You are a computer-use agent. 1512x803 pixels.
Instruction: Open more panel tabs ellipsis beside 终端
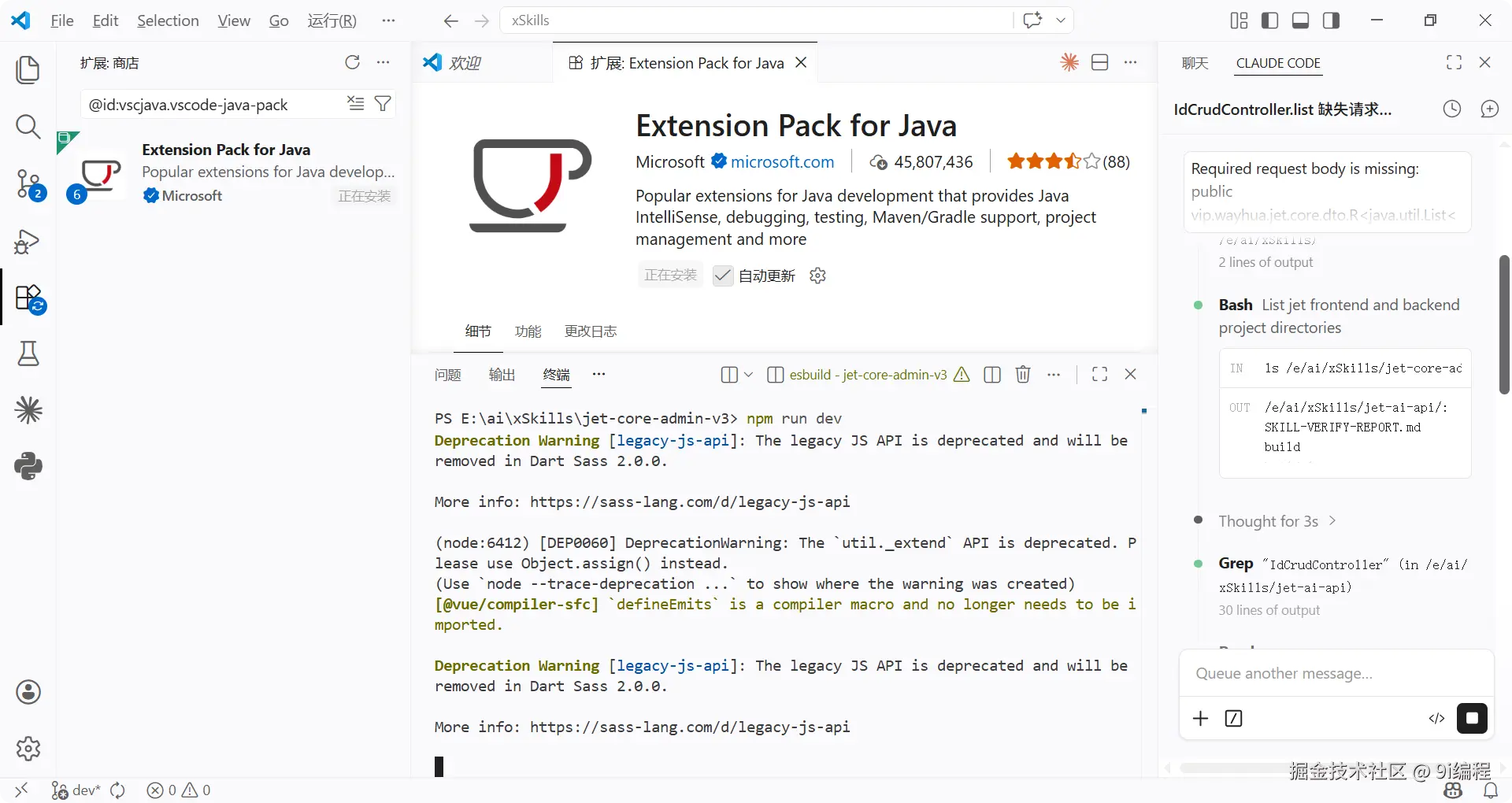(x=598, y=375)
